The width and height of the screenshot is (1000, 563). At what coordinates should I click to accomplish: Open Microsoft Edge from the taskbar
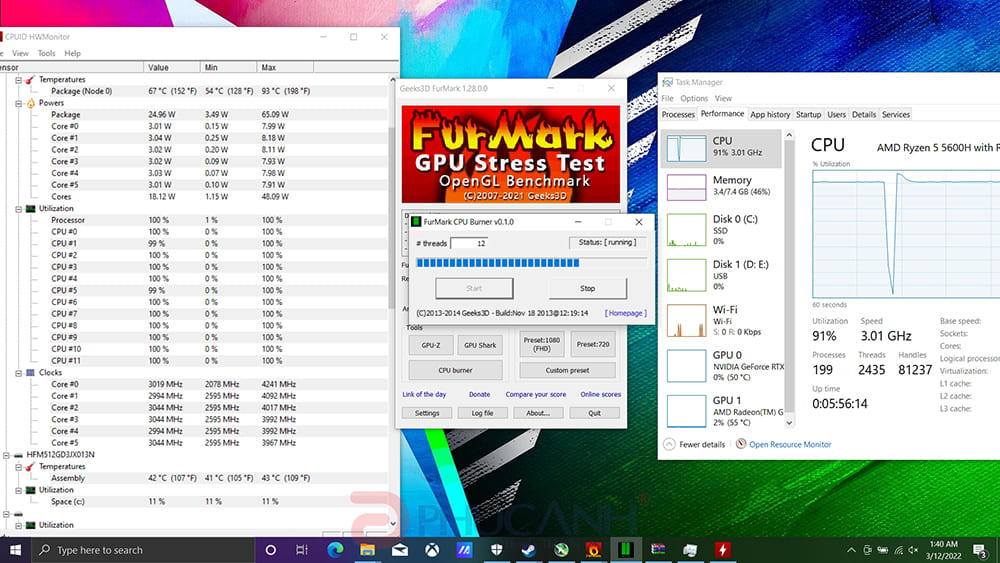pyautogui.click(x=335, y=550)
